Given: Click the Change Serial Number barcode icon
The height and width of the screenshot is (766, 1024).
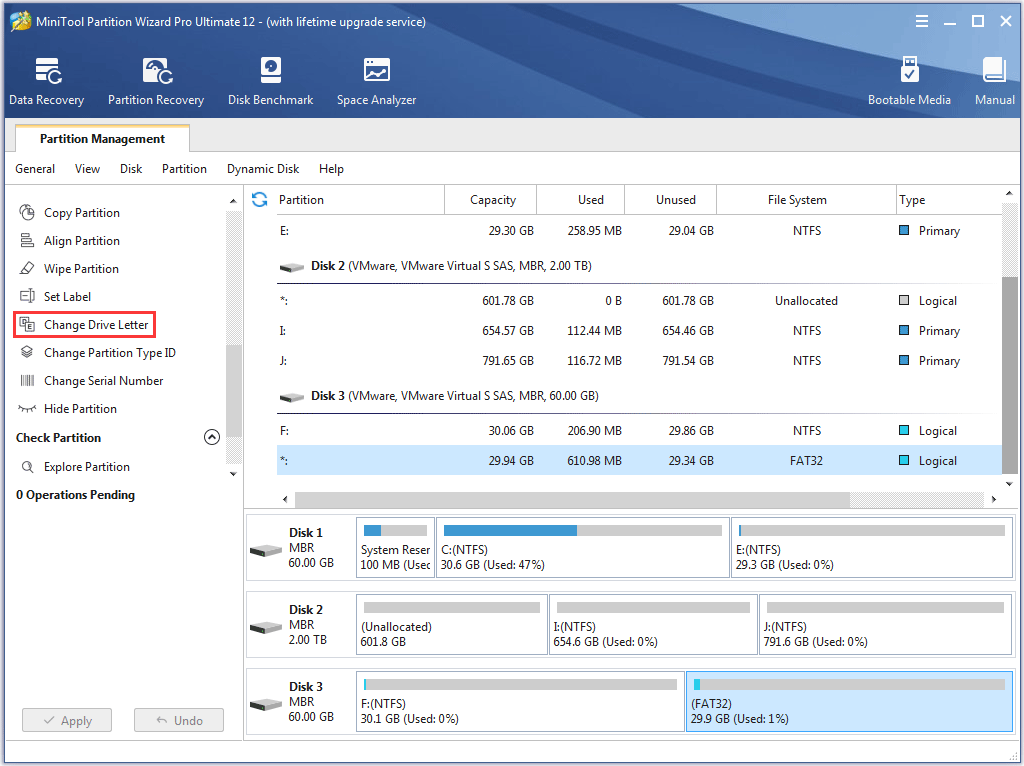Looking at the screenshot, I should tap(27, 381).
